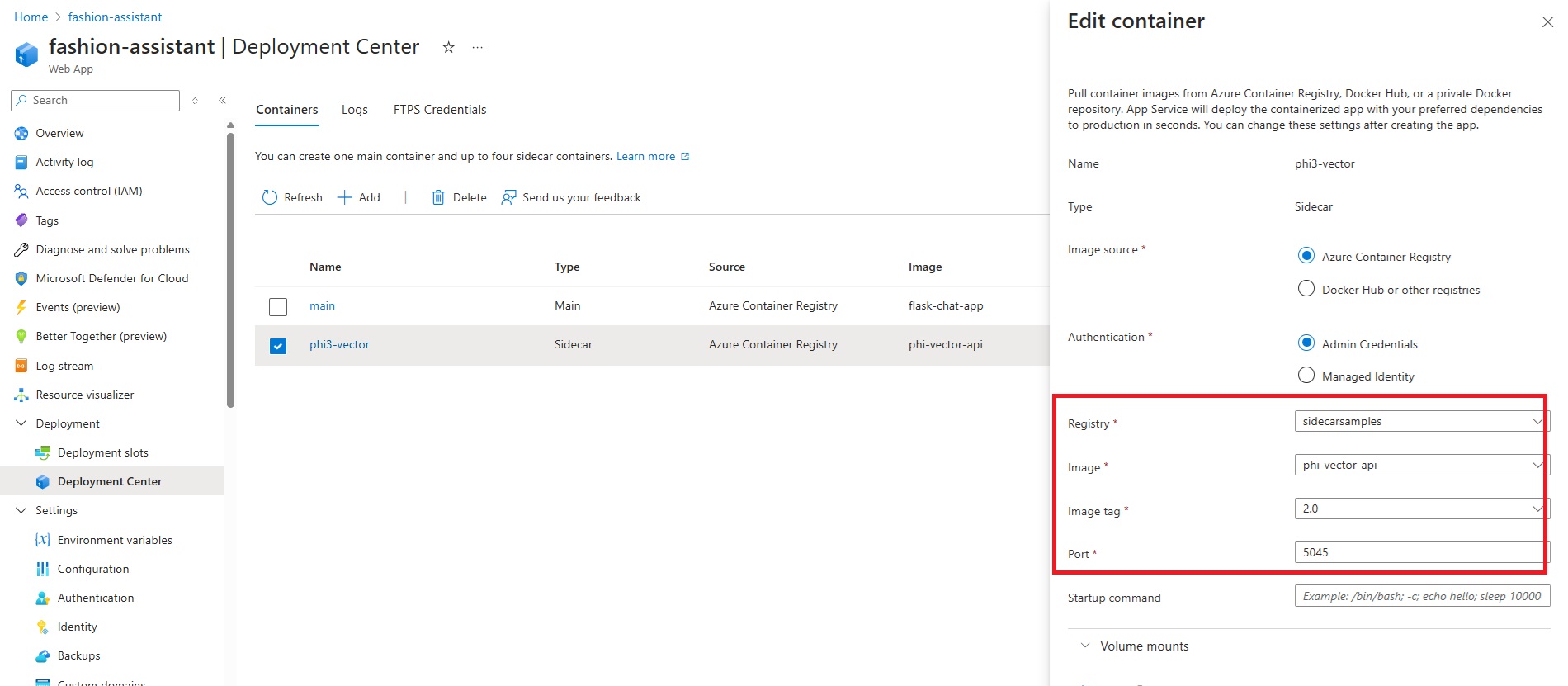
Task: Click the Learn more link
Action: point(645,156)
